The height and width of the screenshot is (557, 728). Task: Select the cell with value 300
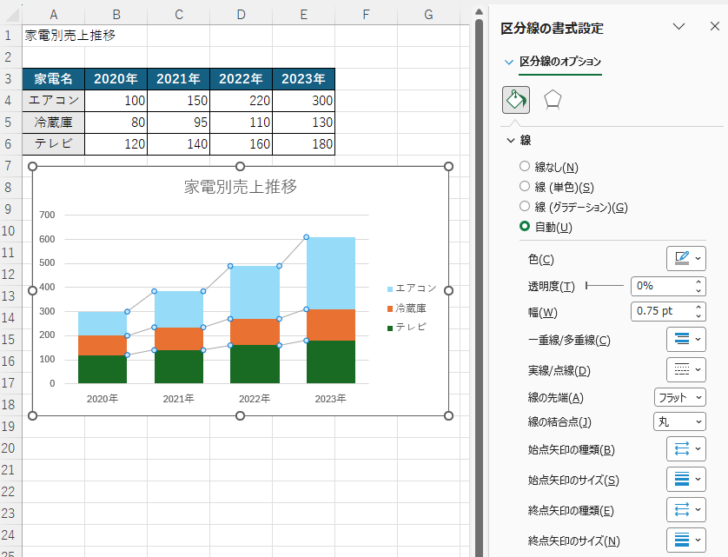(x=304, y=100)
